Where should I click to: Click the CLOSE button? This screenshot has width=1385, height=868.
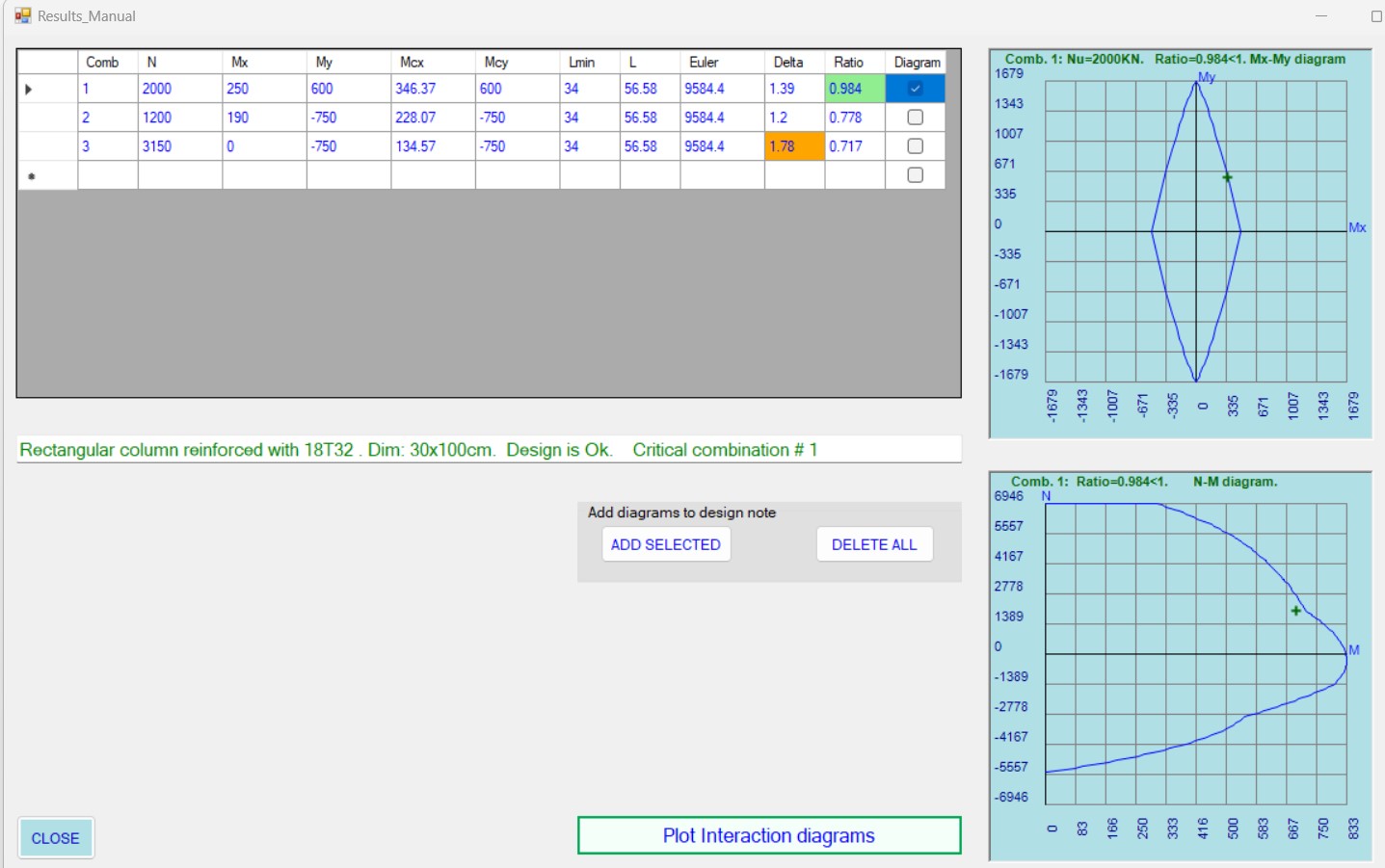56,838
